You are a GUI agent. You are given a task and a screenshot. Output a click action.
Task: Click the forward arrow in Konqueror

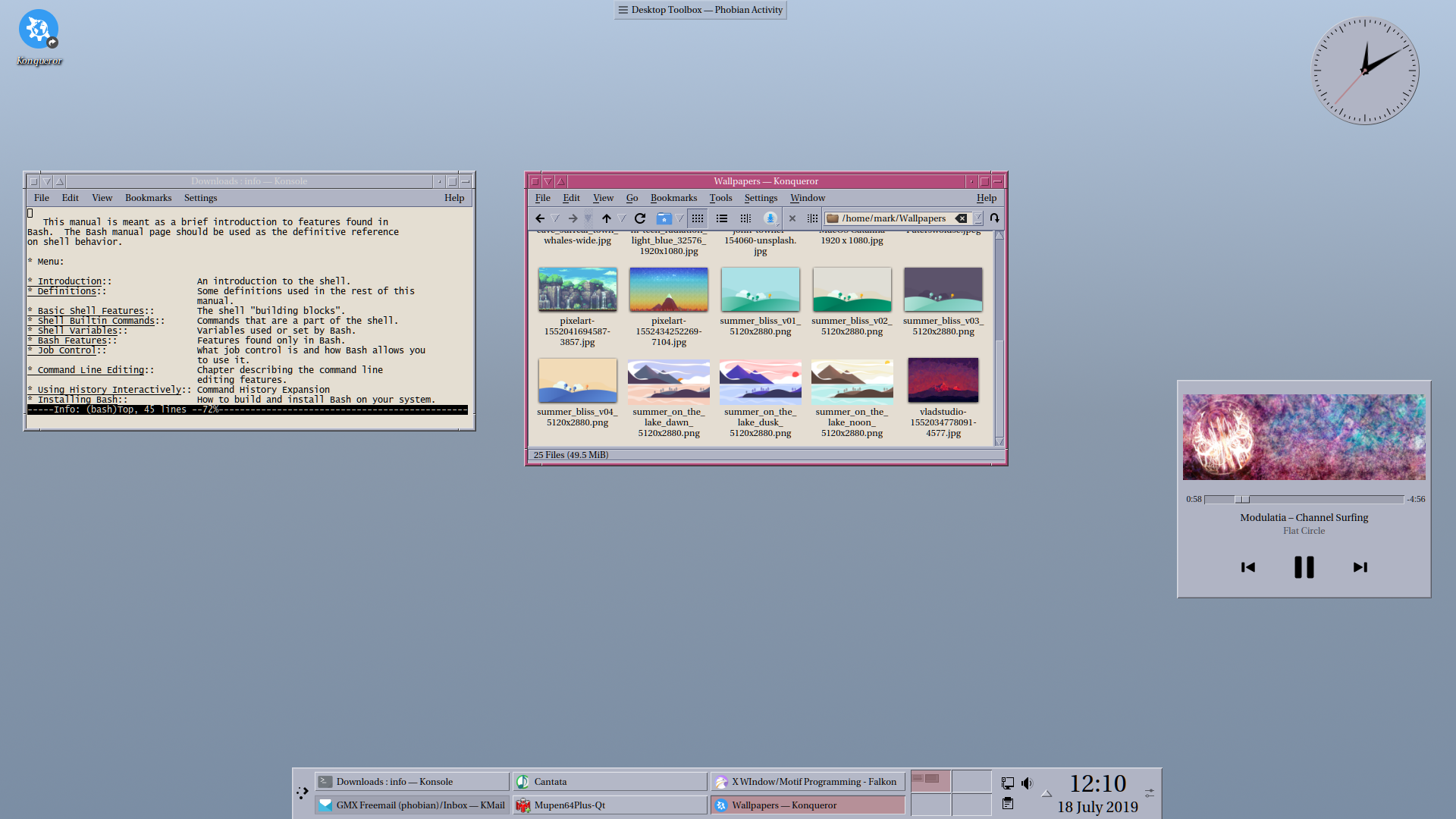[x=573, y=218]
